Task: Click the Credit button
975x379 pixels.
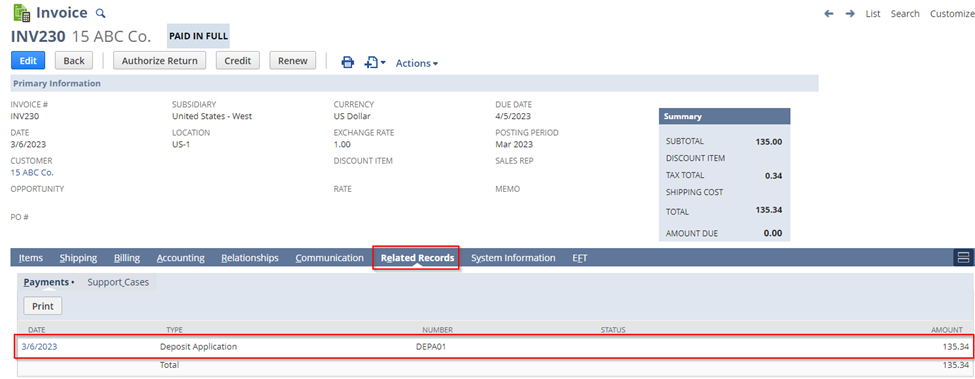Action: [238, 60]
